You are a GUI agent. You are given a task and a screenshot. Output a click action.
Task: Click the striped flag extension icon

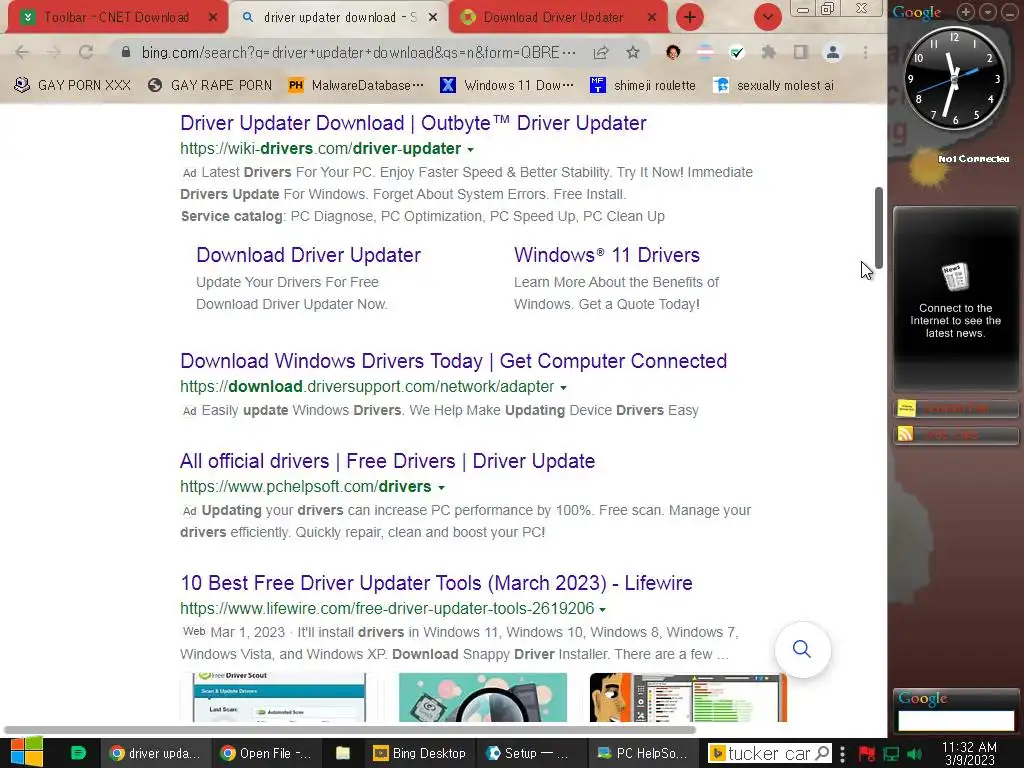point(705,52)
